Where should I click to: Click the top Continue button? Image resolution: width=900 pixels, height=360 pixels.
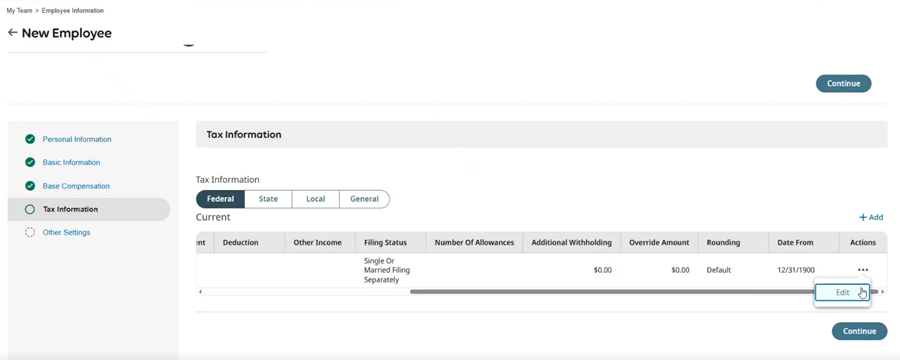click(843, 83)
